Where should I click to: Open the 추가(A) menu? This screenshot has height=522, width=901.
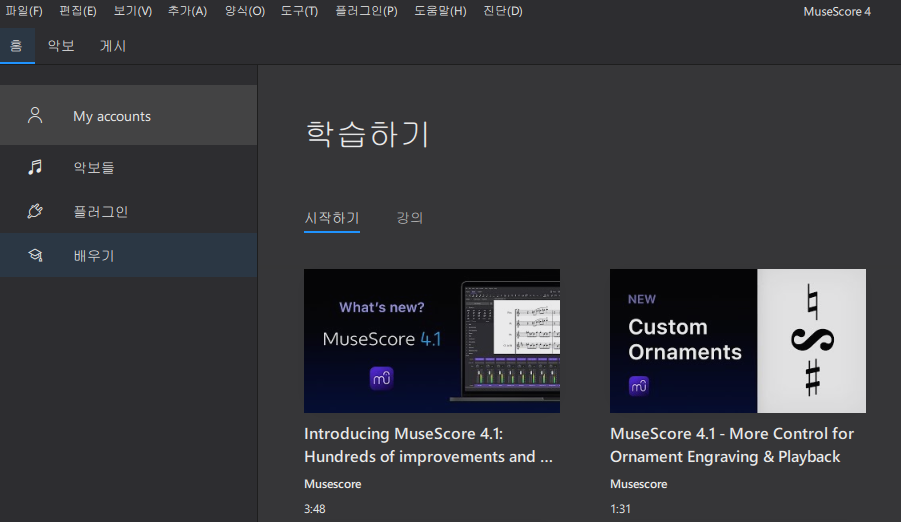[x=187, y=11]
